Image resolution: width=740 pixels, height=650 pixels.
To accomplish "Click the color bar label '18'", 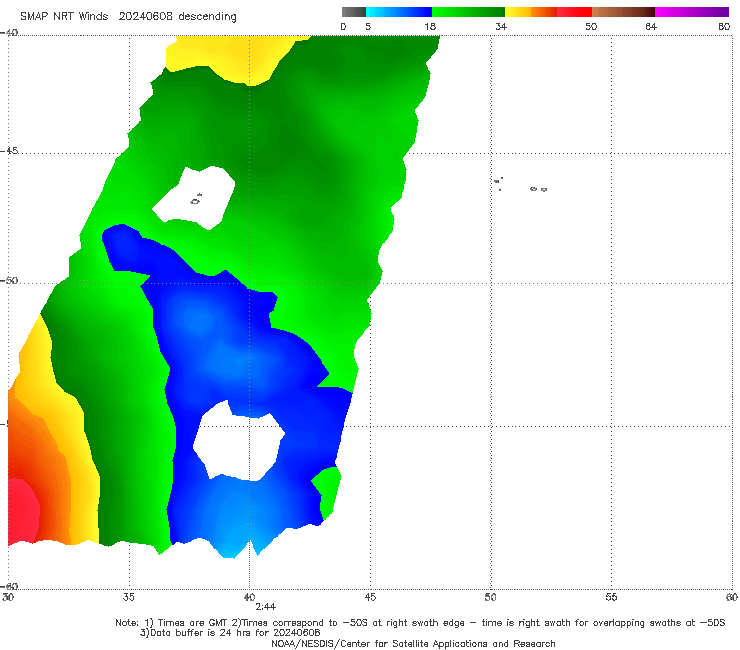I will (x=430, y=26).
